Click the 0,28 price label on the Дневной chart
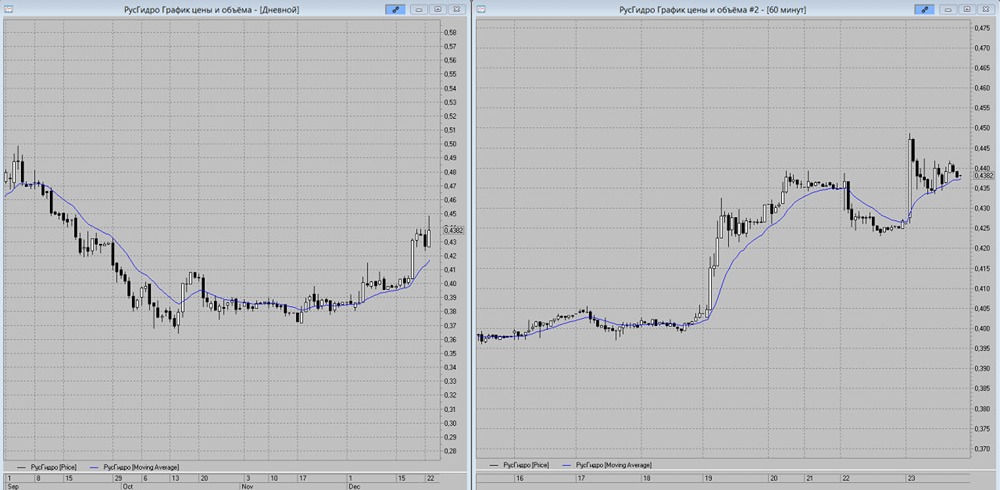The image size is (1000, 490). tap(450, 451)
